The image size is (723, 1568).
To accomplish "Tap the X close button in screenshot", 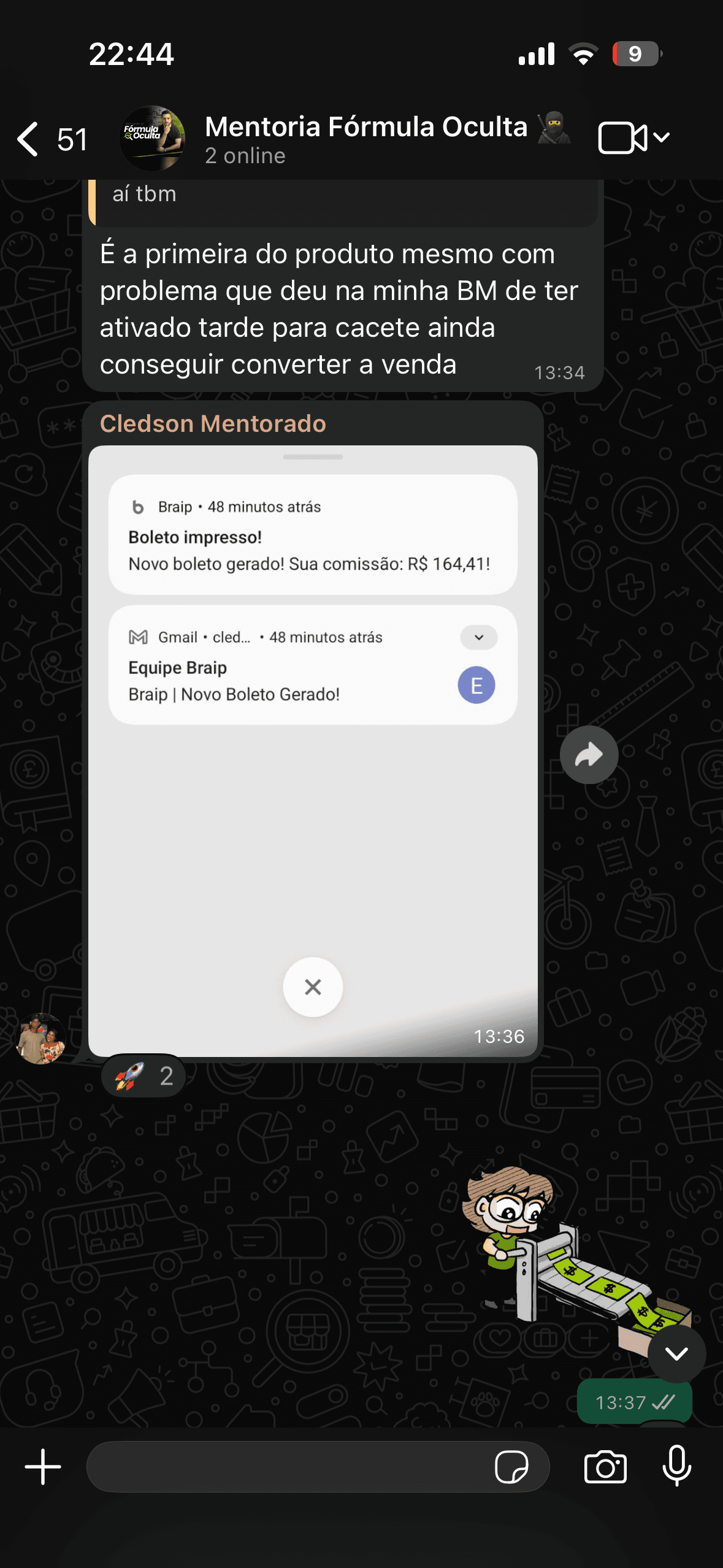I will tap(313, 987).
